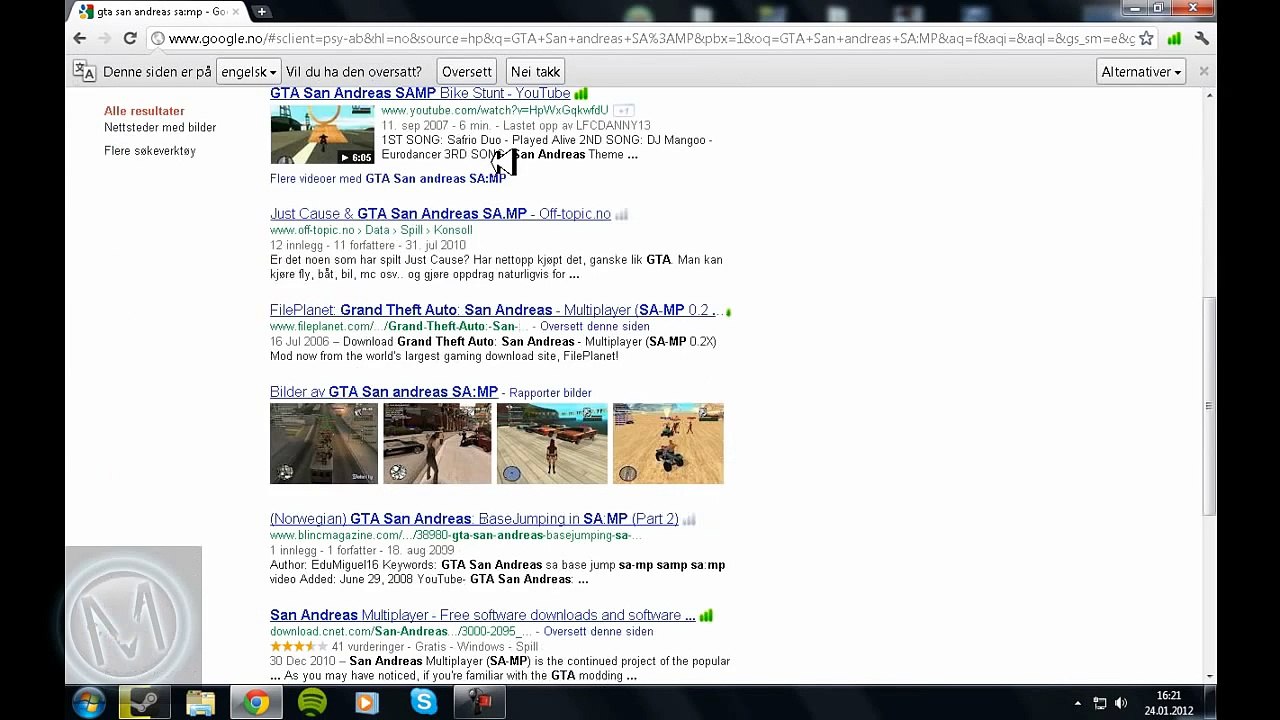Open GTA San Andreas SAMP Bike Stunt link

pyautogui.click(x=420, y=93)
